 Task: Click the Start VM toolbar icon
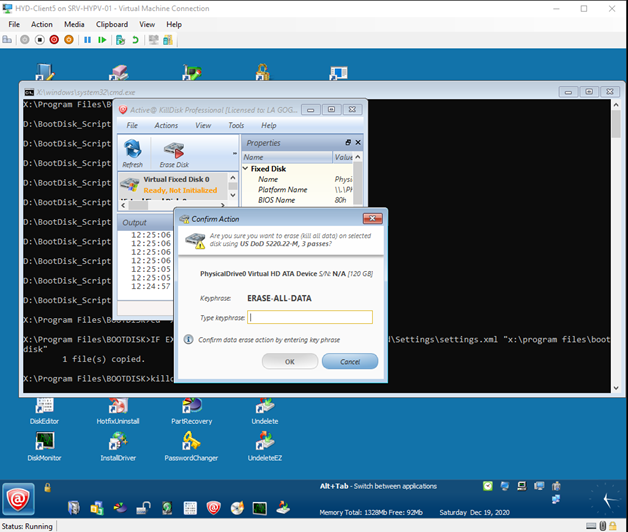pos(25,40)
